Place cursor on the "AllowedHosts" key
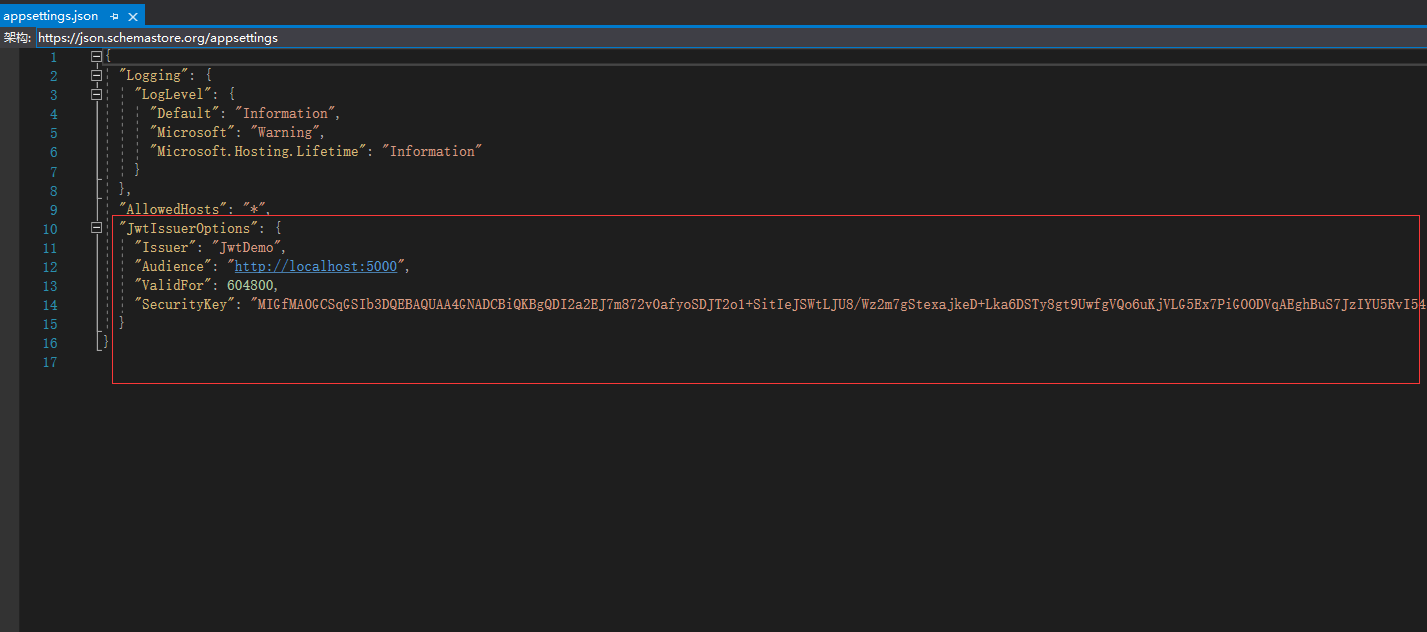 pyautogui.click(x=172, y=210)
